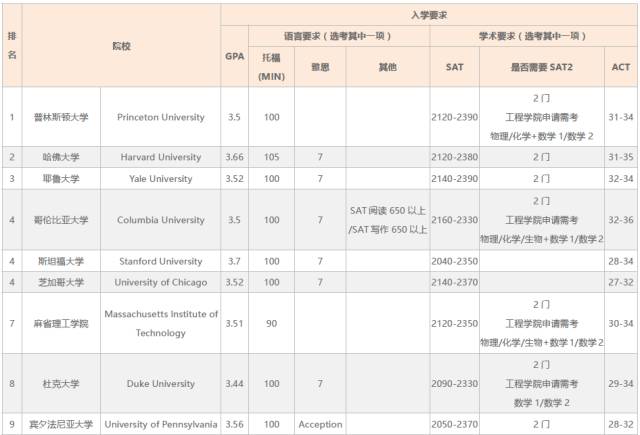The height and width of the screenshot is (435, 640).
Task: Click Pennsylvania's GPA value 3.56
Action: point(234,424)
